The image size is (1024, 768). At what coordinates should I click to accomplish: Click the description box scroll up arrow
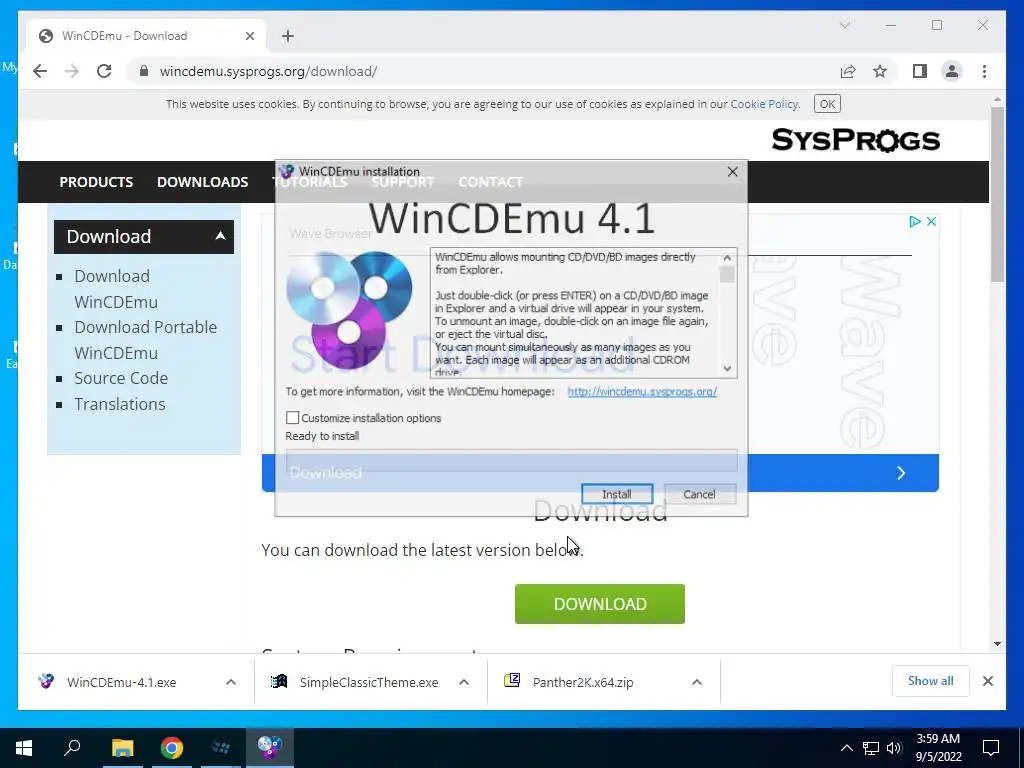coord(727,257)
